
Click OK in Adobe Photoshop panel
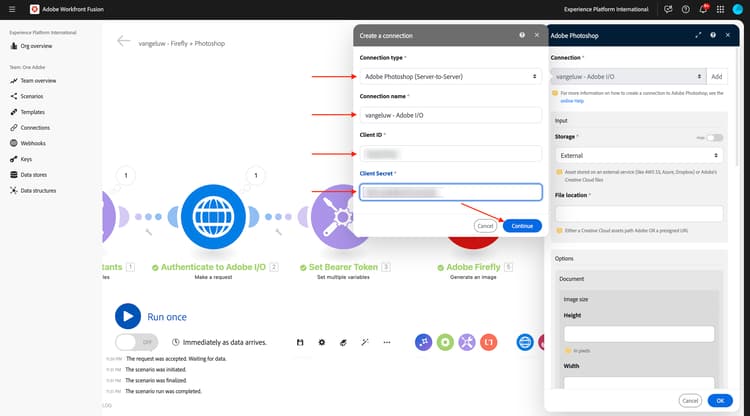(x=720, y=401)
